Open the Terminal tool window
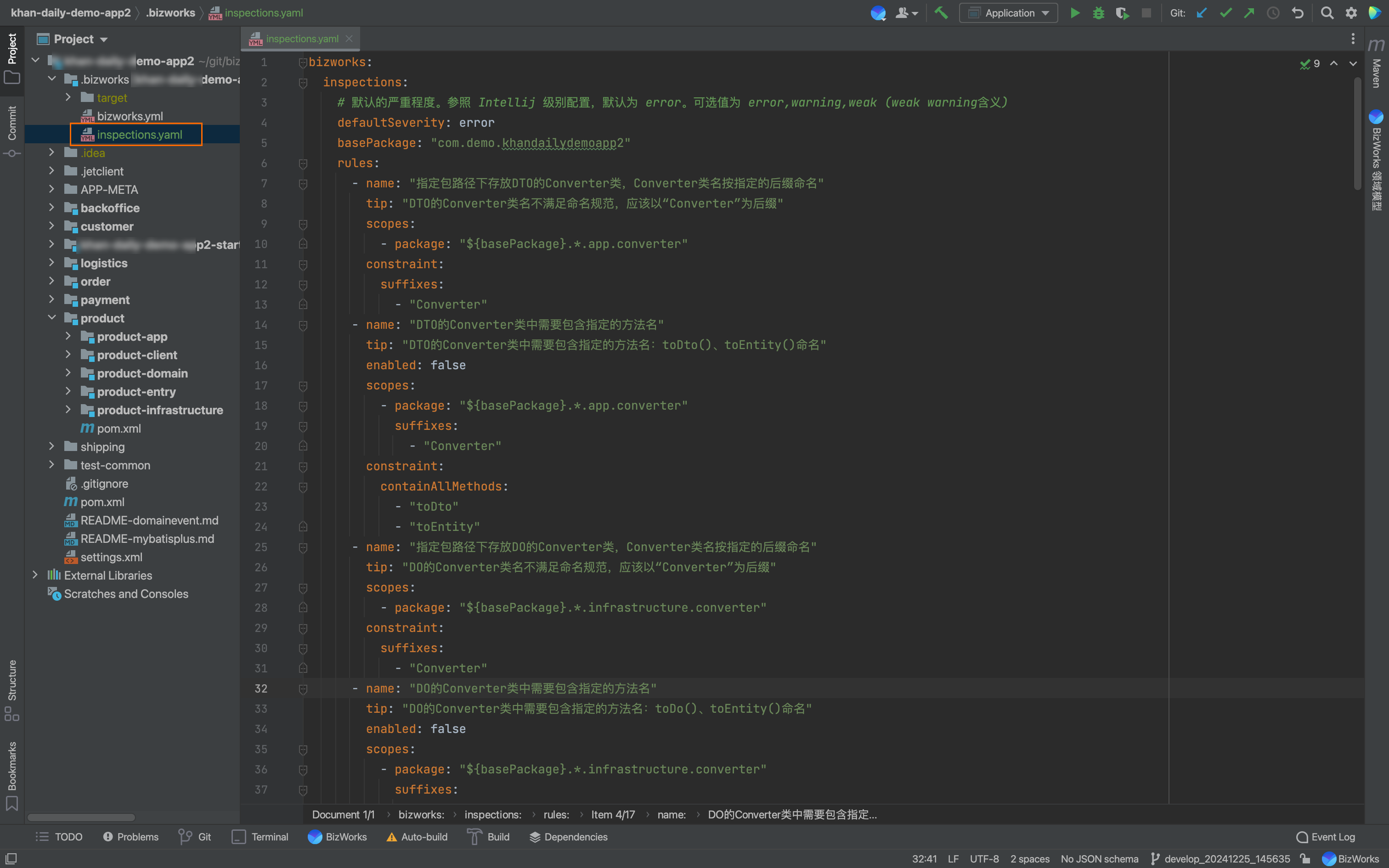 click(x=260, y=837)
